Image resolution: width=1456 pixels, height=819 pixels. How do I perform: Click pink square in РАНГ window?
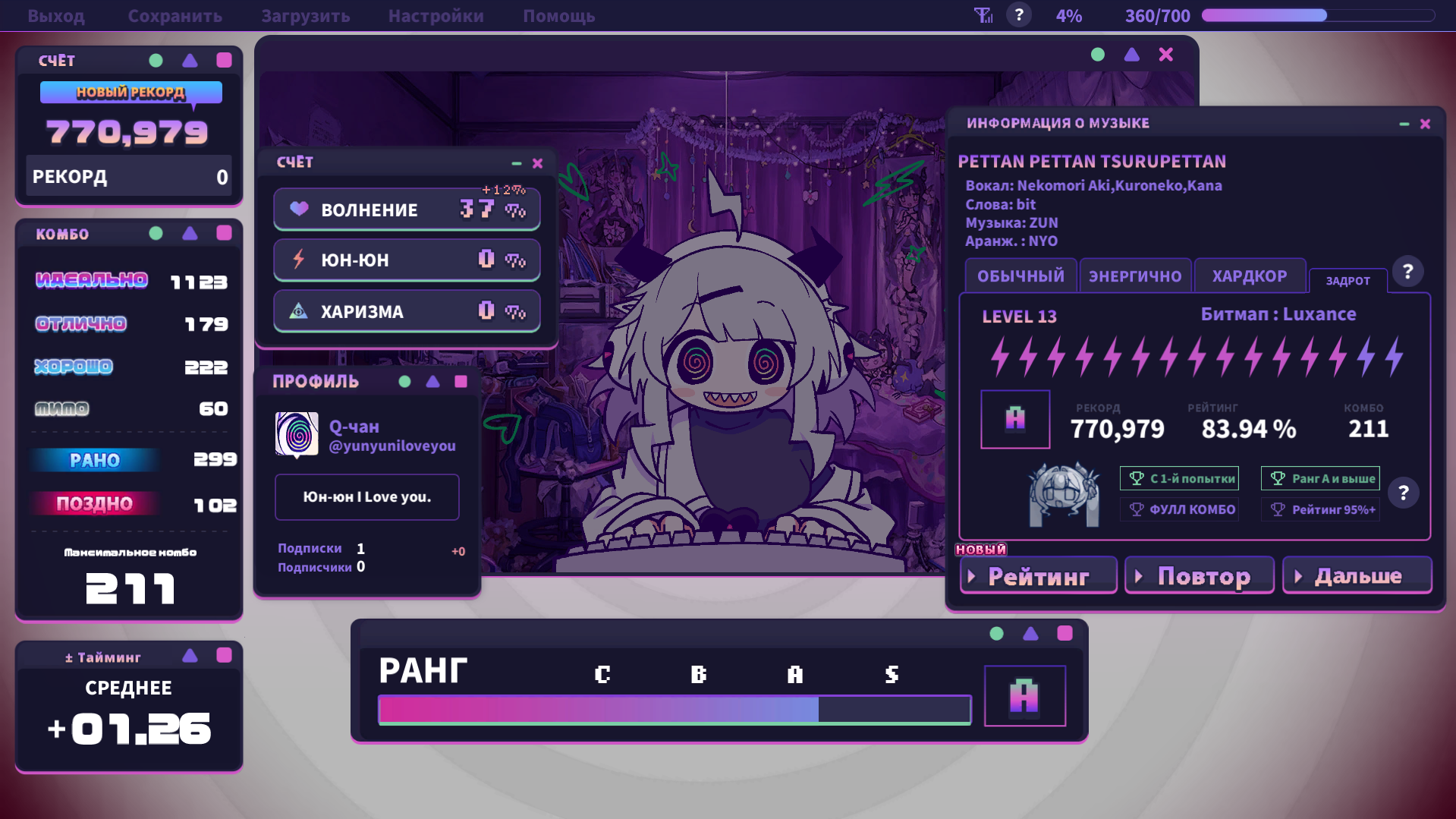[1064, 633]
